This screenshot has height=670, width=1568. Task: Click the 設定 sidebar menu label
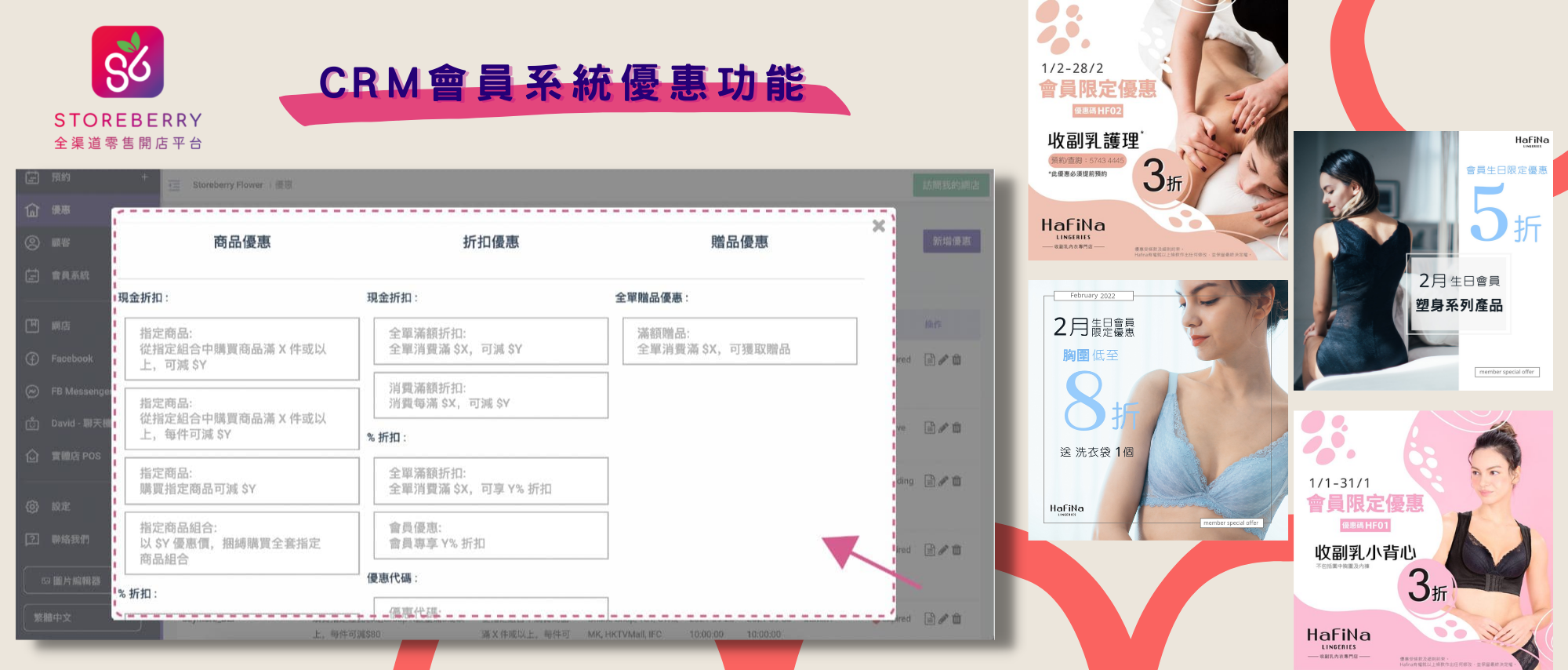click(61, 507)
